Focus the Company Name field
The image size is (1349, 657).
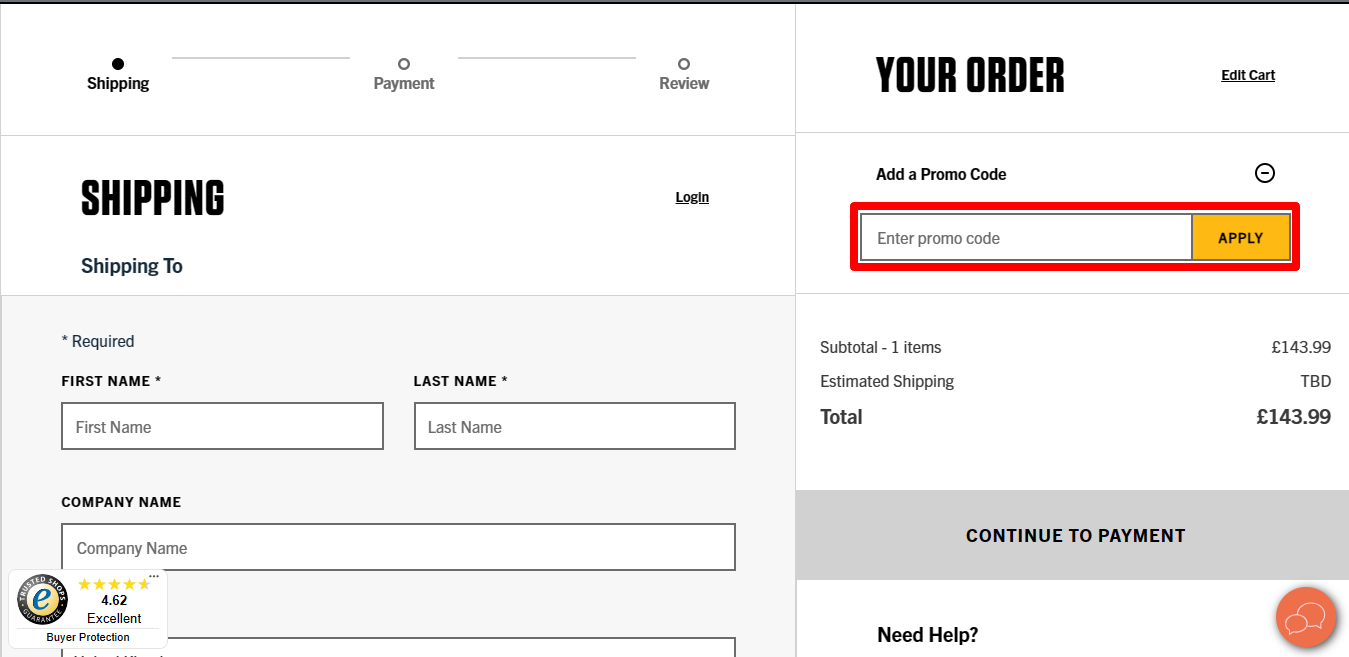[x=398, y=548]
